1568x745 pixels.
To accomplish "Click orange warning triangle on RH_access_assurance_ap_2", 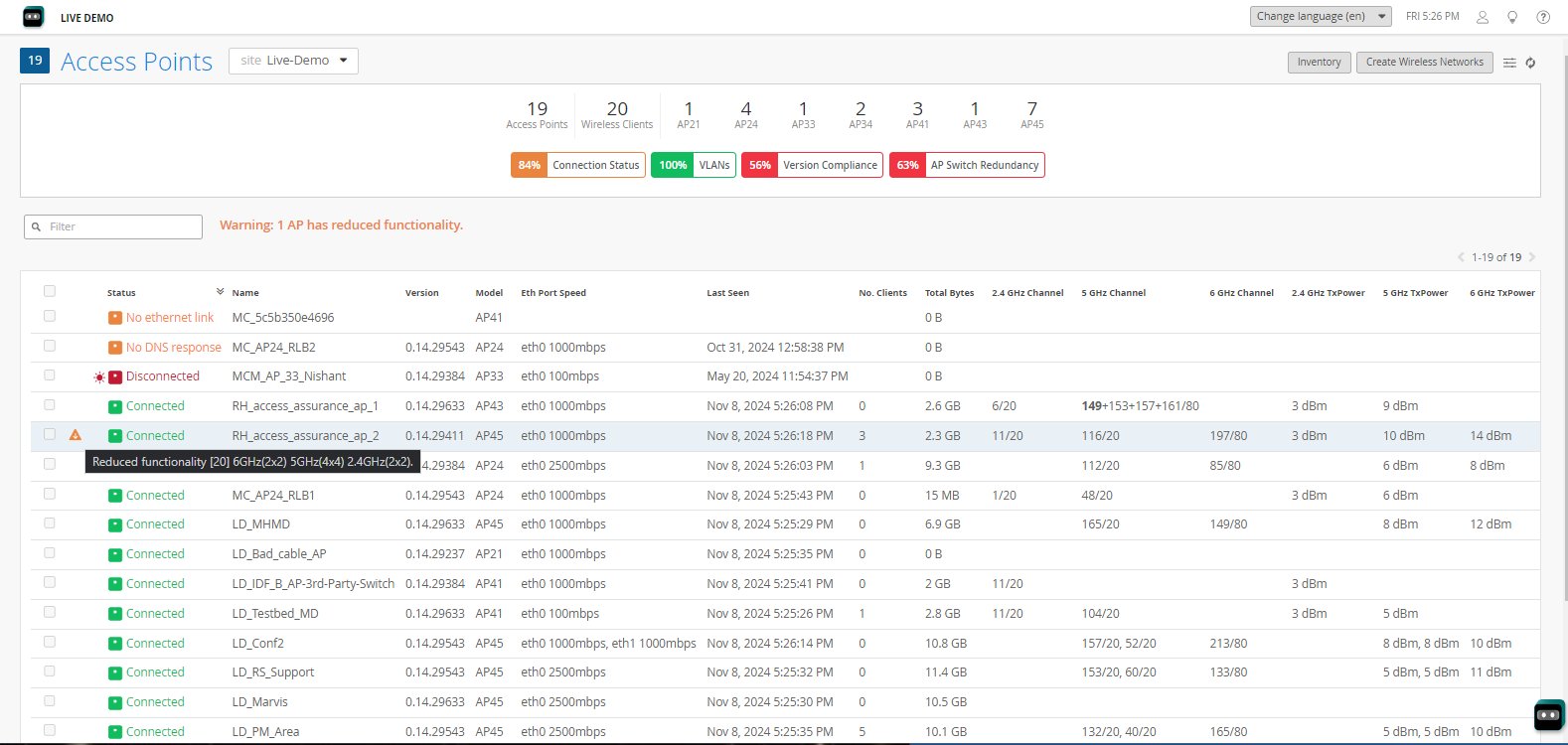I will 76,435.
